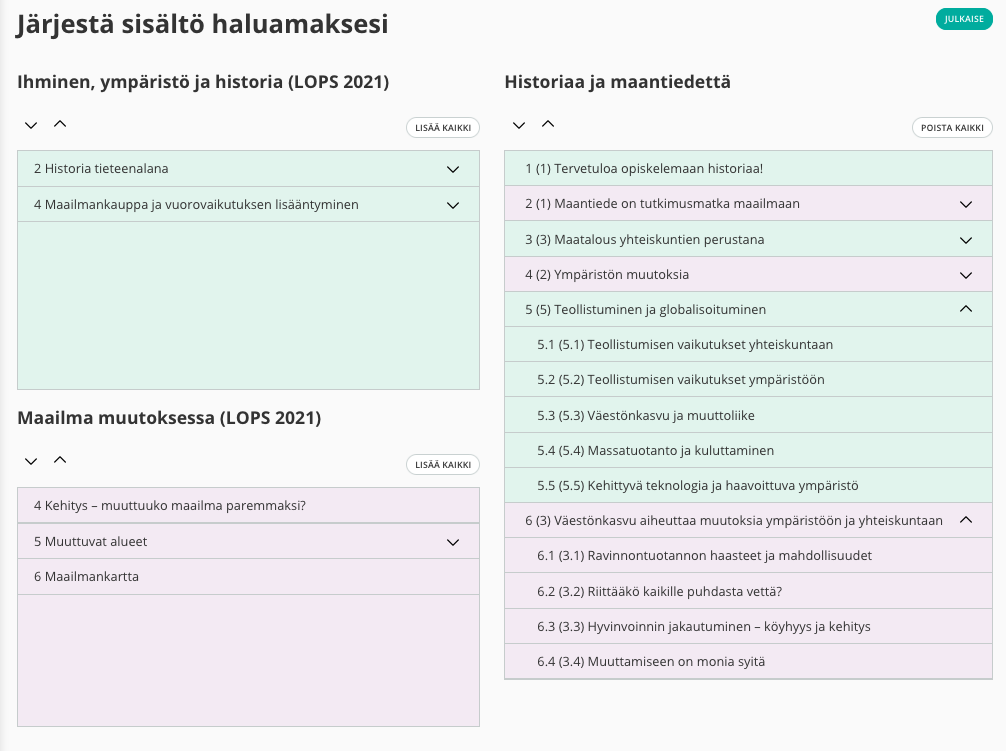
Task: Expand 4 Maailmankauppa ja vuorovaikutuksen lisääntyminen
Action: [x=453, y=205]
